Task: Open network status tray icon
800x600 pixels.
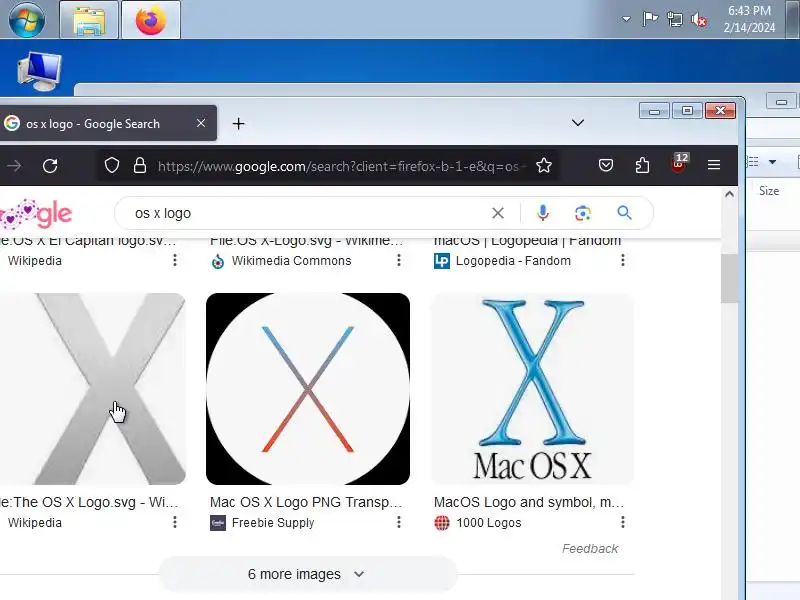Action: coord(674,19)
